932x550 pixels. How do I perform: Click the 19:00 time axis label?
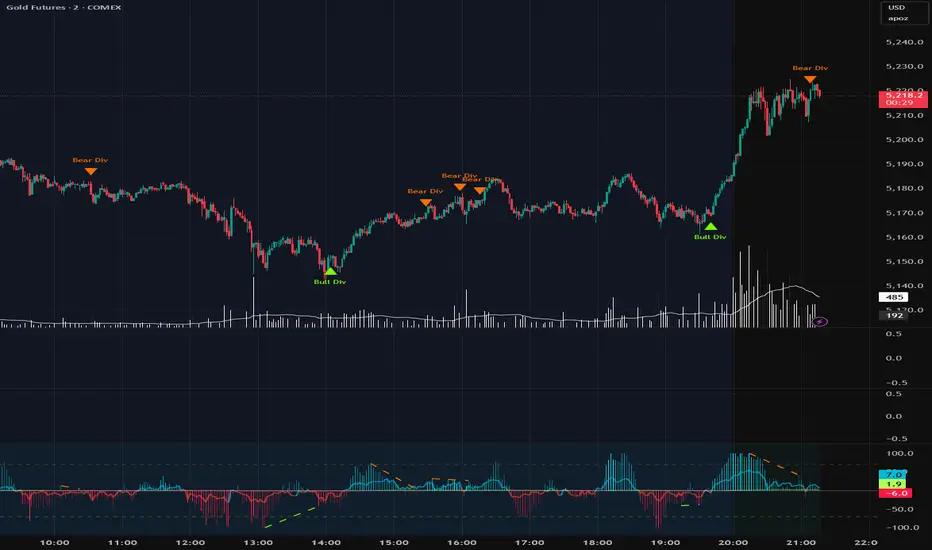coord(665,542)
